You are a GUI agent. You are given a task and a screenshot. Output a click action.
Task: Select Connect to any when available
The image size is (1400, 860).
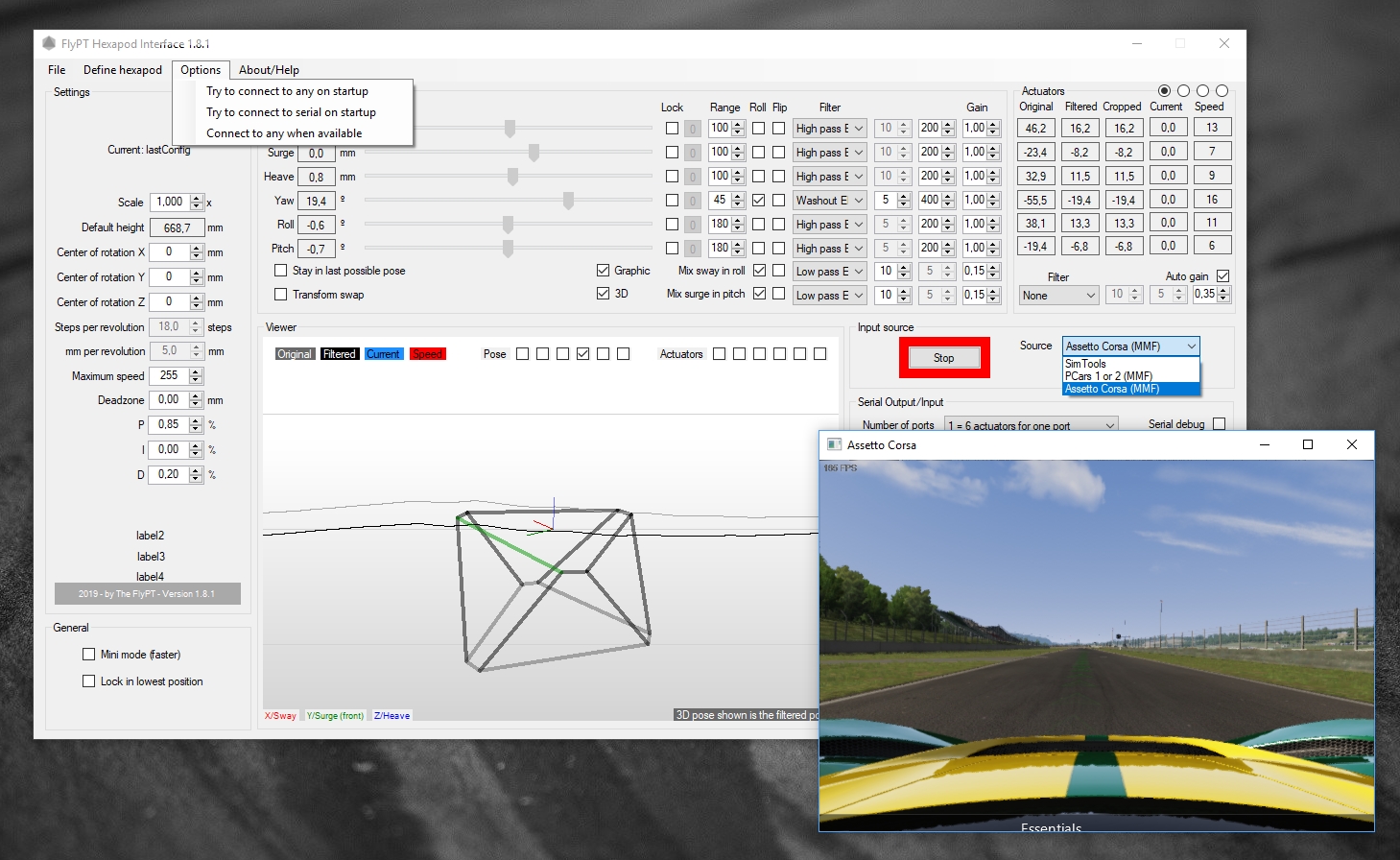[284, 133]
